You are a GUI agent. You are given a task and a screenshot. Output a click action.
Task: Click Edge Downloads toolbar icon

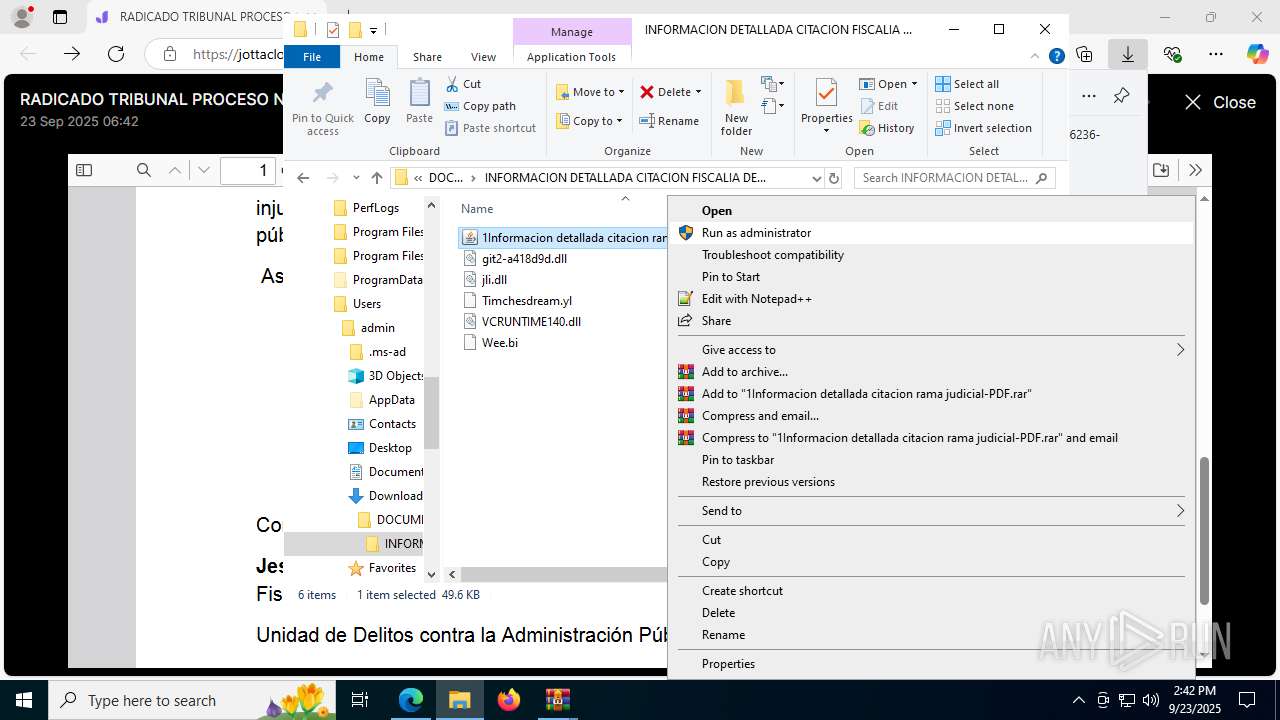(1128, 54)
